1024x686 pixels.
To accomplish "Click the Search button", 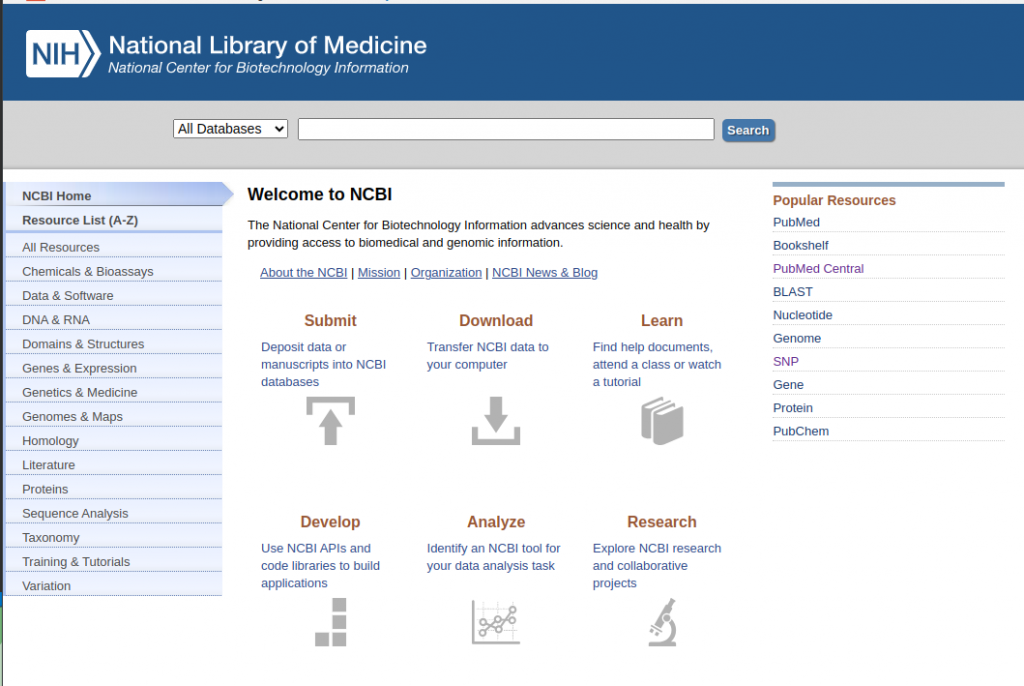I will (748, 130).
